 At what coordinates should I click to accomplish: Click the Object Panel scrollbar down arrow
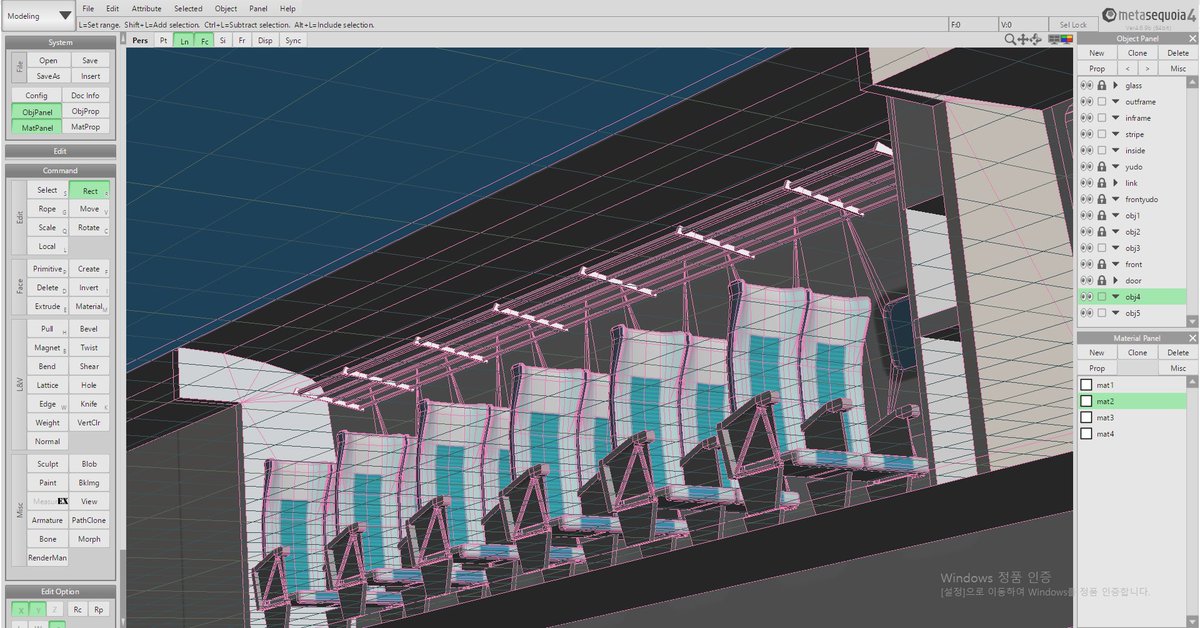(x=1192, y=321)
